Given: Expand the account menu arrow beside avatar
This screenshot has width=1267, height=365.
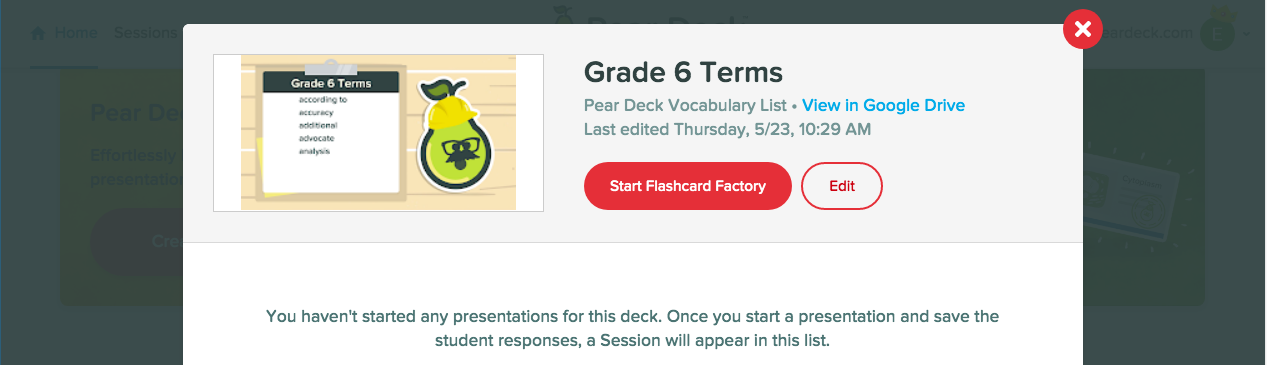Looking at the screenshot, I should (1247, 34).
